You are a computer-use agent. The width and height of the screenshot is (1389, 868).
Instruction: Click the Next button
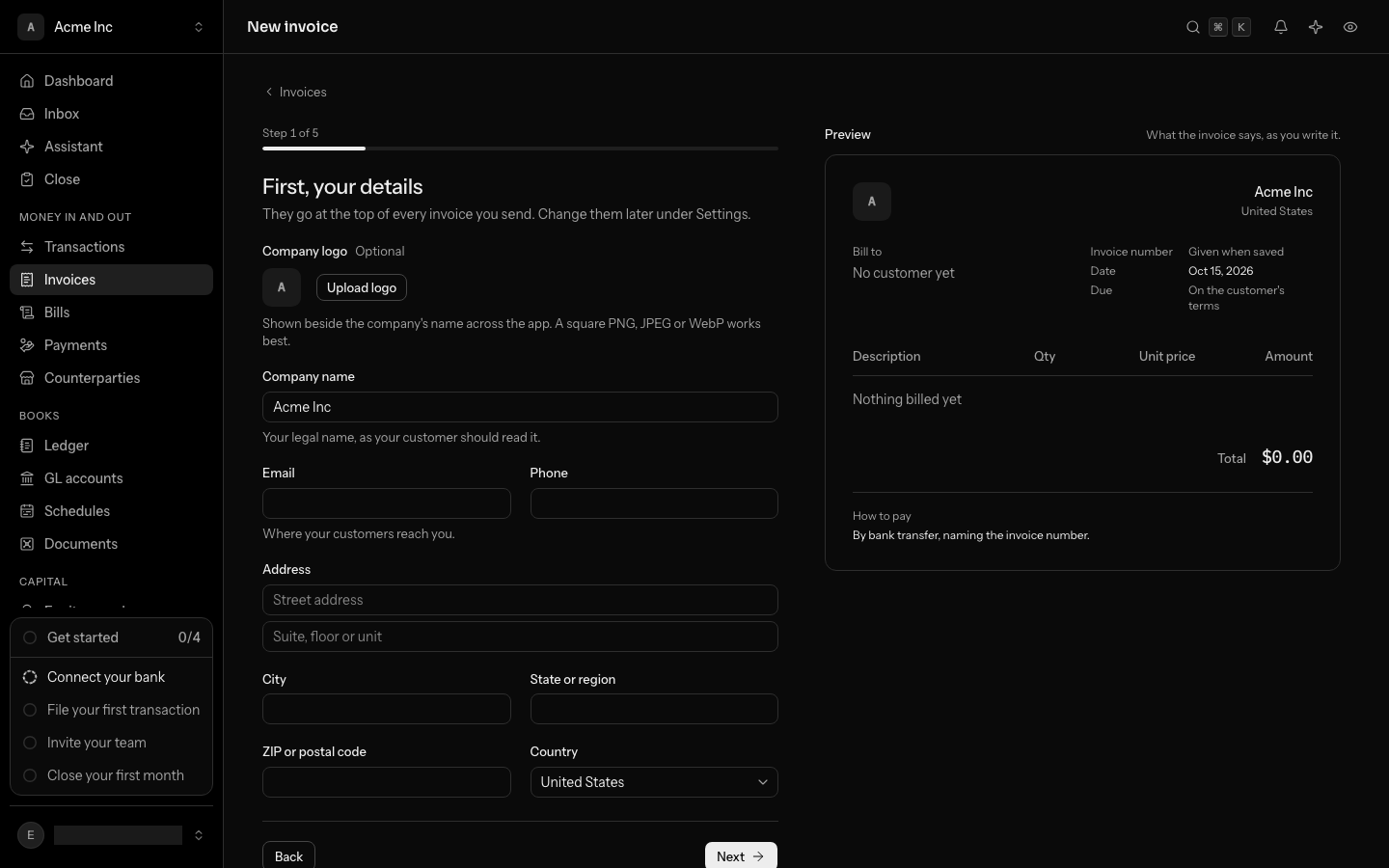tap(741, 856)
